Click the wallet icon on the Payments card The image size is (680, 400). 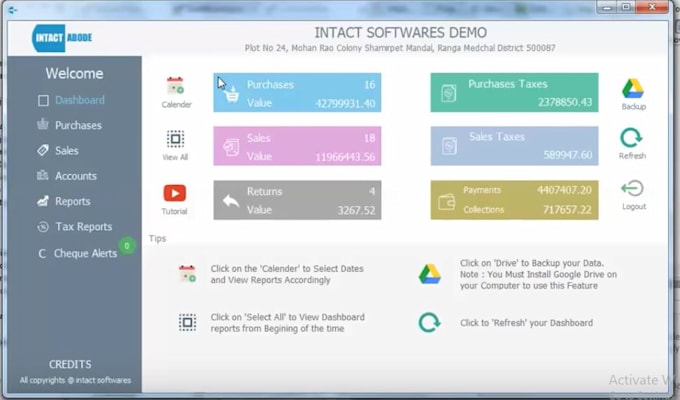[x=446, y=202]
